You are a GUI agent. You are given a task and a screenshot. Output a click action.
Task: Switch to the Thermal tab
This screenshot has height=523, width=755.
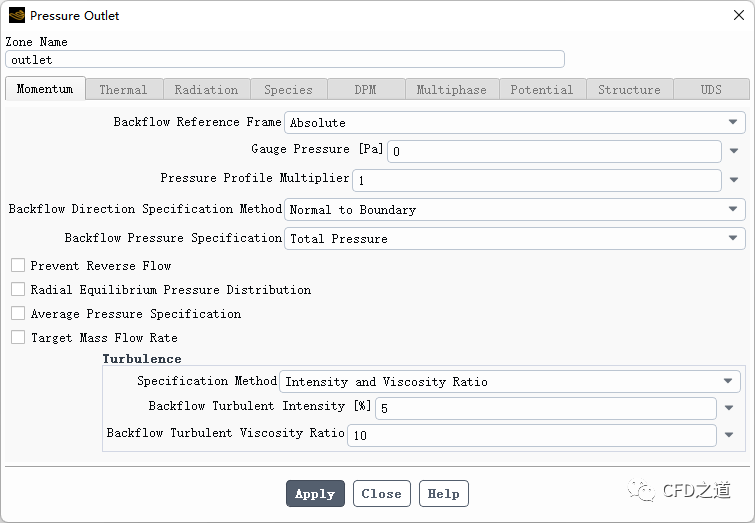[x=123, y=90]
